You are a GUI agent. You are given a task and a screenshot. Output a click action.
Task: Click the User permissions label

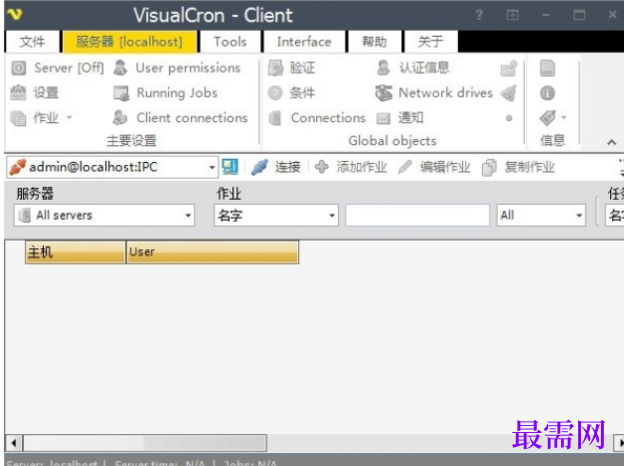pyautogui.click(x=188, y=68)
